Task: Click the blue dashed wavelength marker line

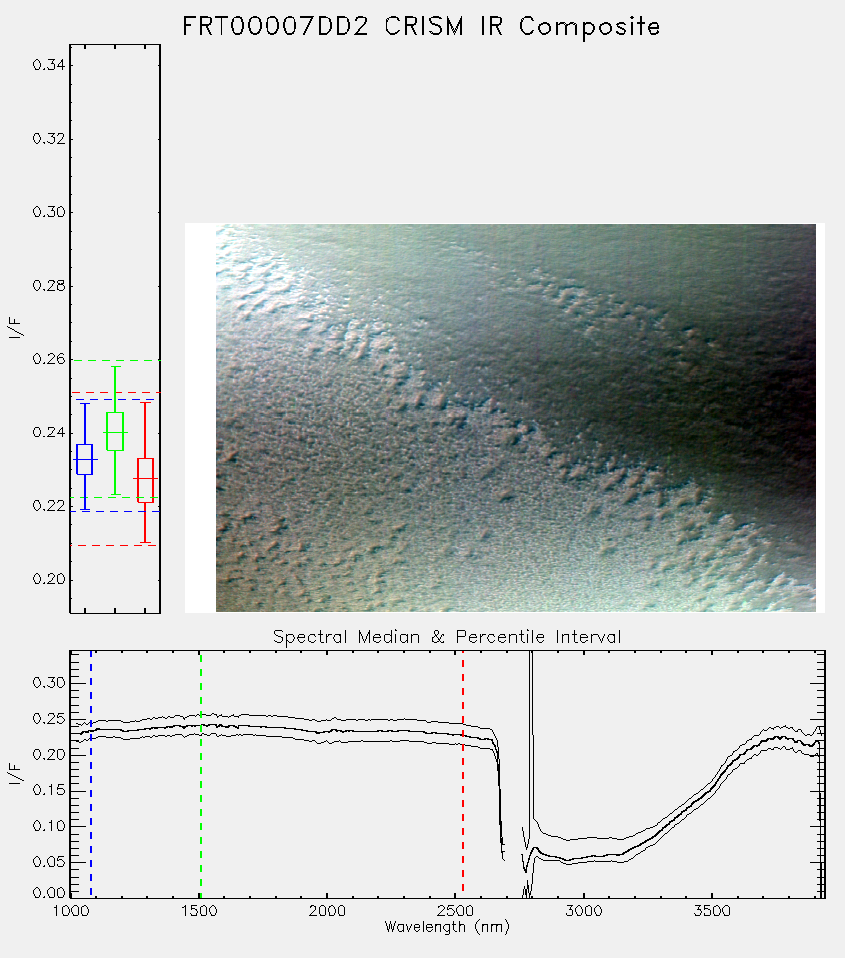Action: click(x=91, y=773)
